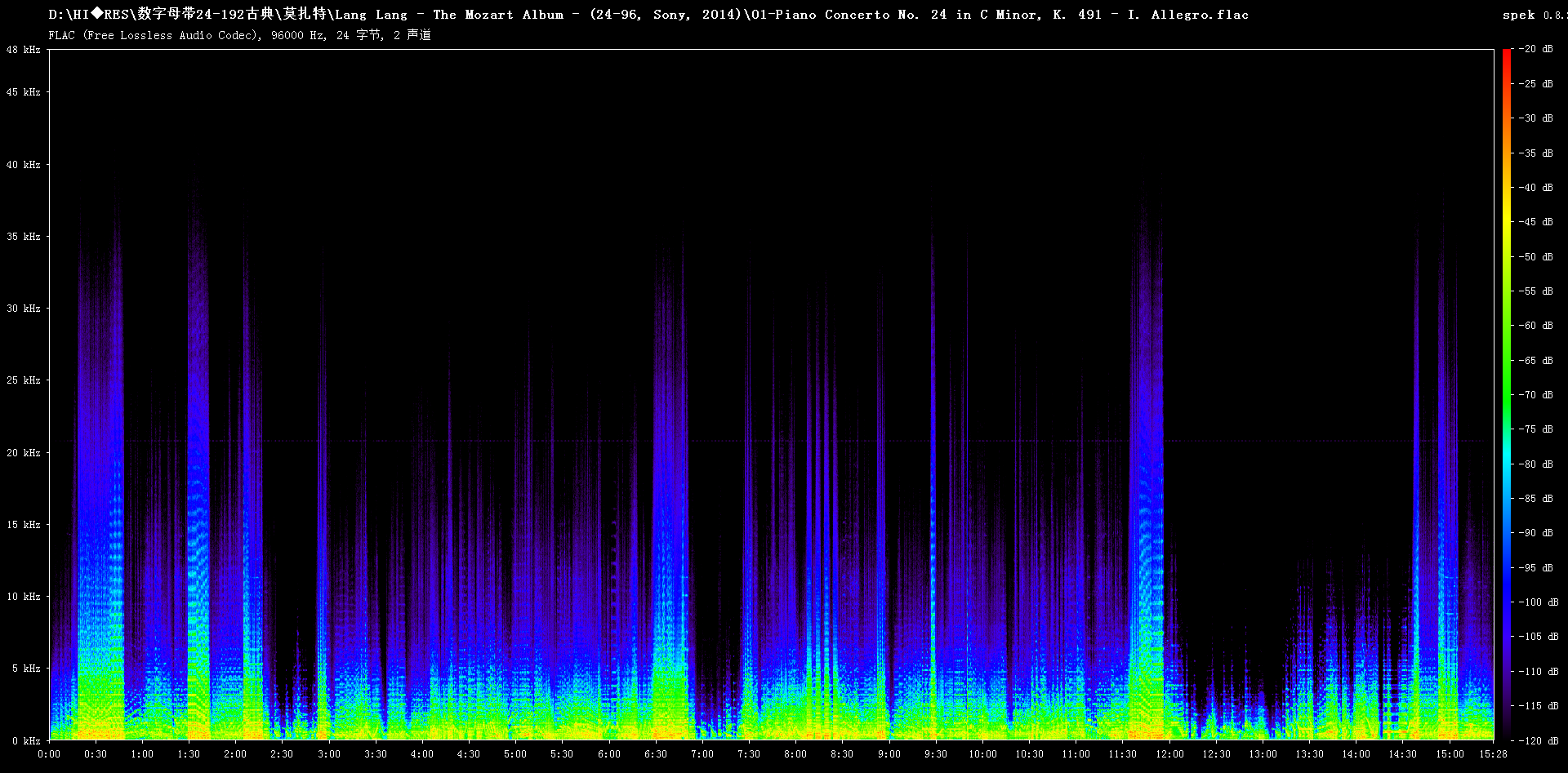Select the 35 kHz frequency label
The image size is (1568, 773).
(x=24, y=237)
